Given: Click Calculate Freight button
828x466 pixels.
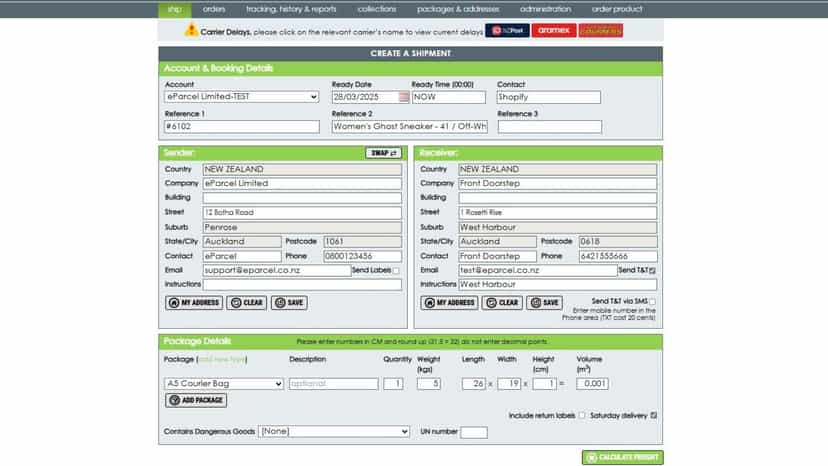Looking at the screenshot, I should 623,457.
